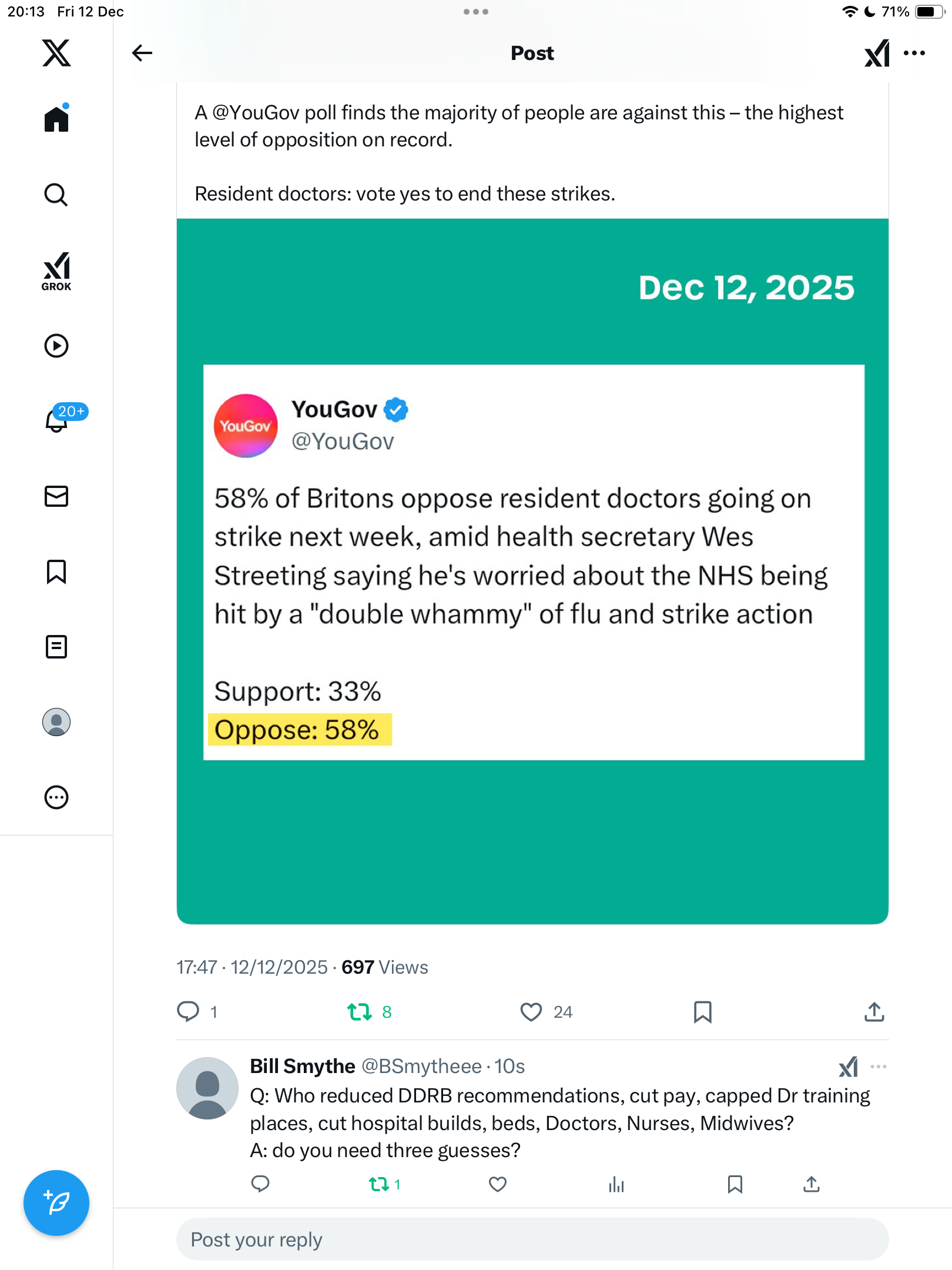Open your profile from the sidebar avatar

coord(56,722)
